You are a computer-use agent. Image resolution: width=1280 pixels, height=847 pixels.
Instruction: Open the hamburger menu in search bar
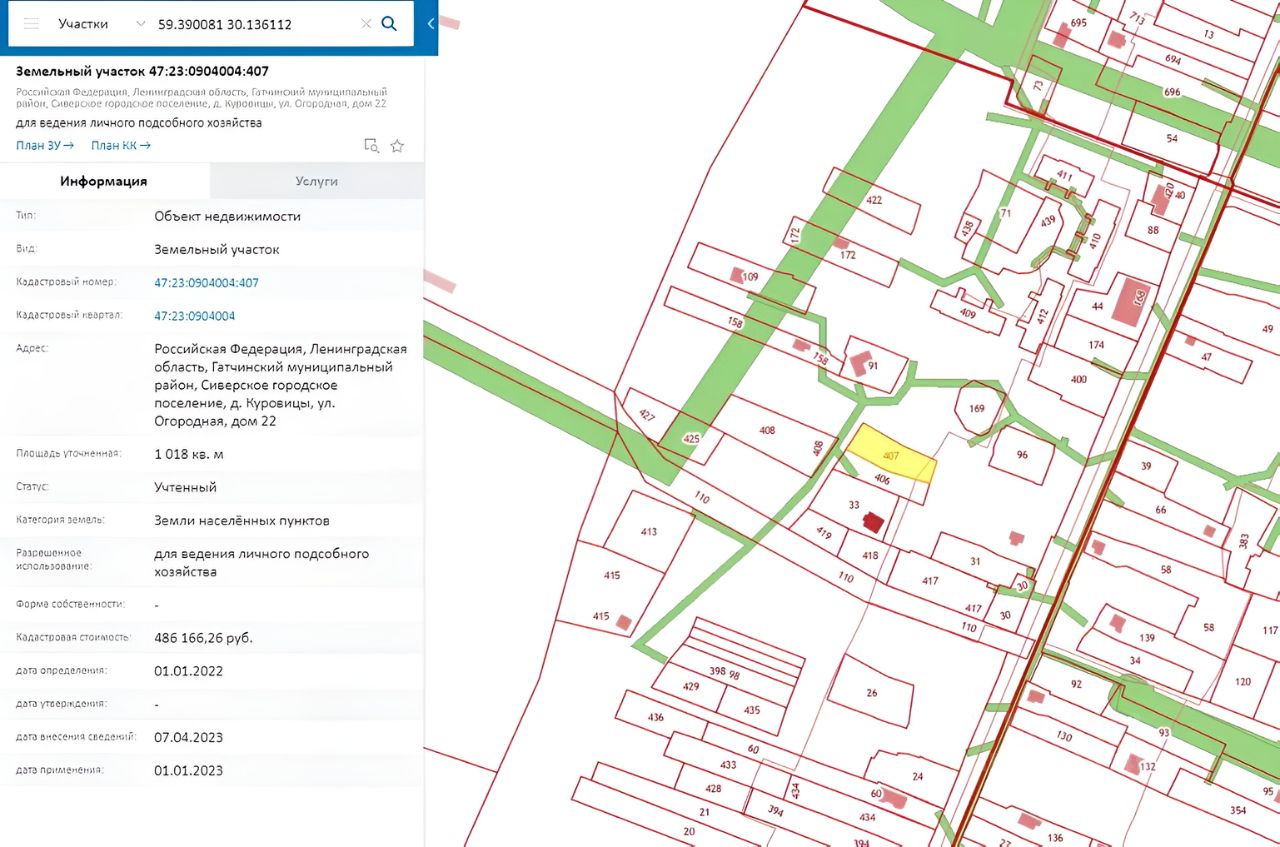coord(31,23)
